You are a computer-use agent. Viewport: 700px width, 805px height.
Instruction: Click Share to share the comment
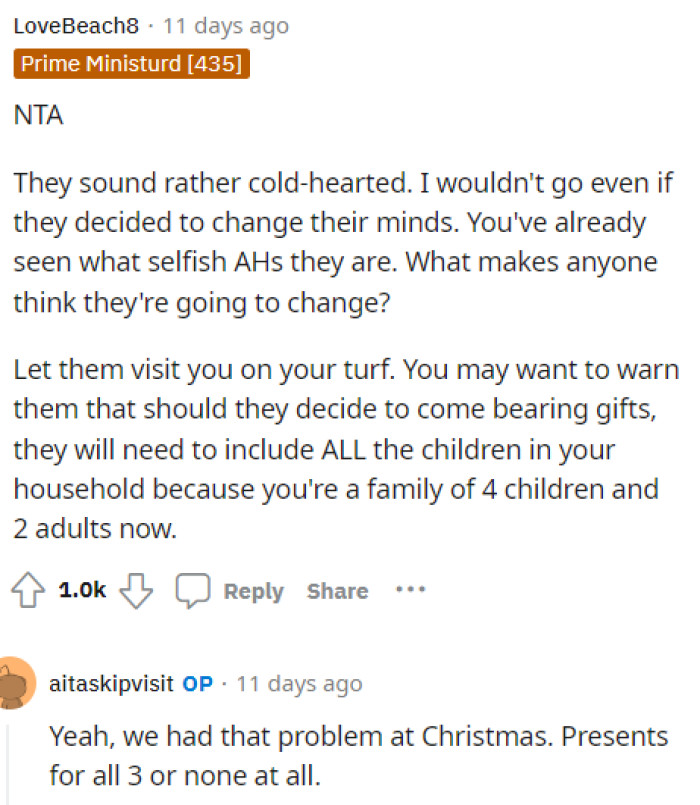(x=336, y=591)
